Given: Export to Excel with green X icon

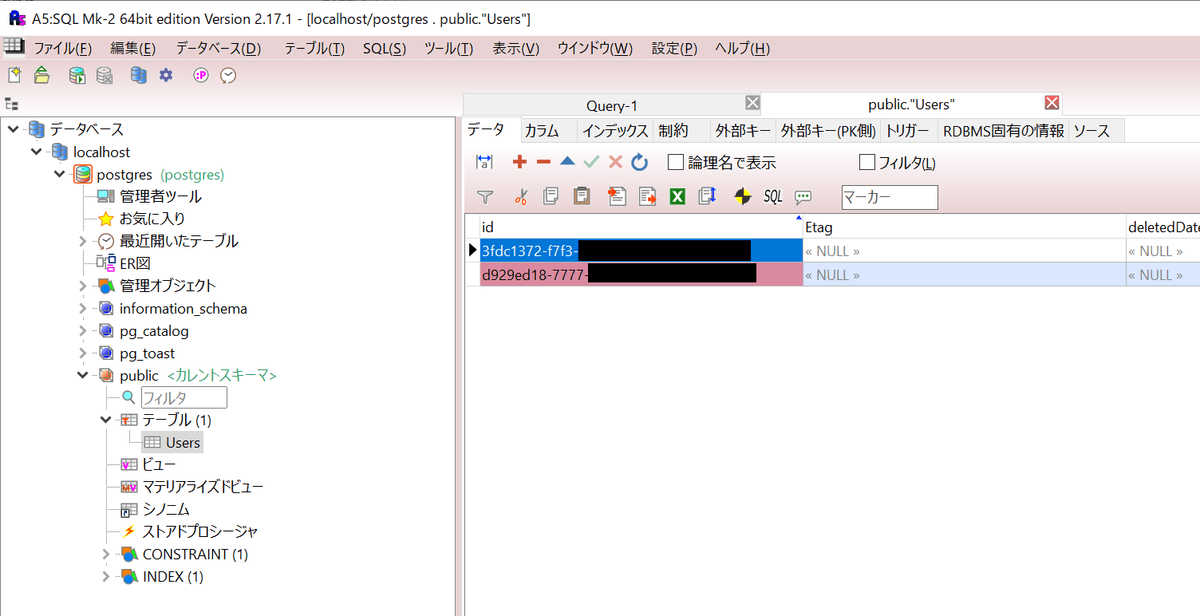Looking at the screenshot, I should (x=677, y=197).
